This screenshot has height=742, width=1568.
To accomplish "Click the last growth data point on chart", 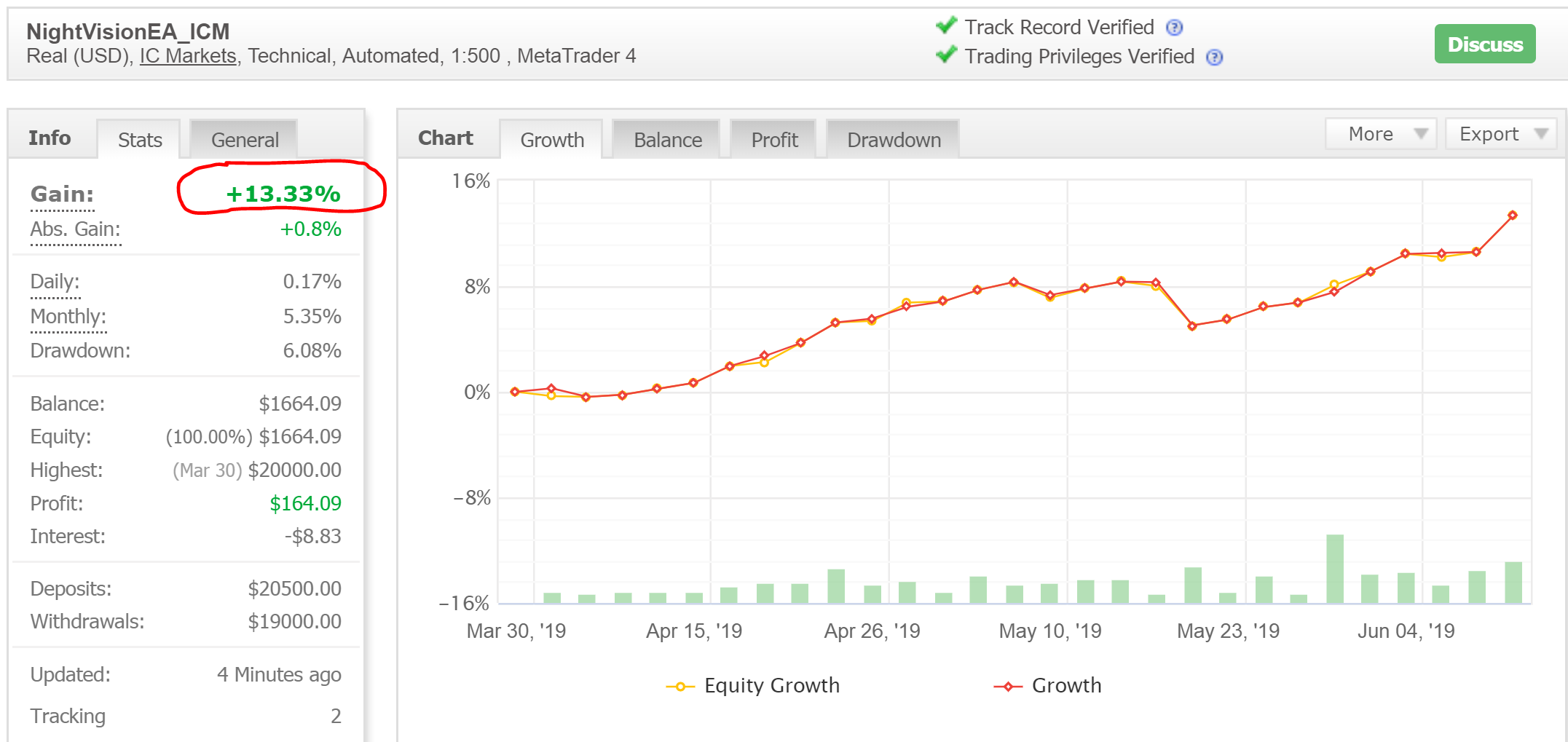I will 1513,216.
